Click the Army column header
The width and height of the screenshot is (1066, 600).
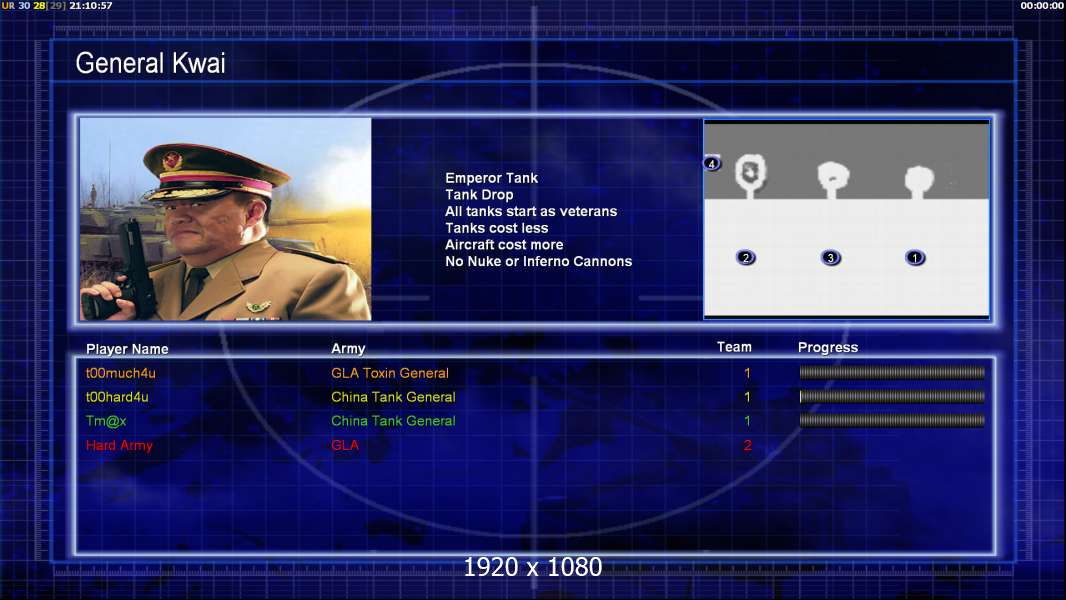348,349
